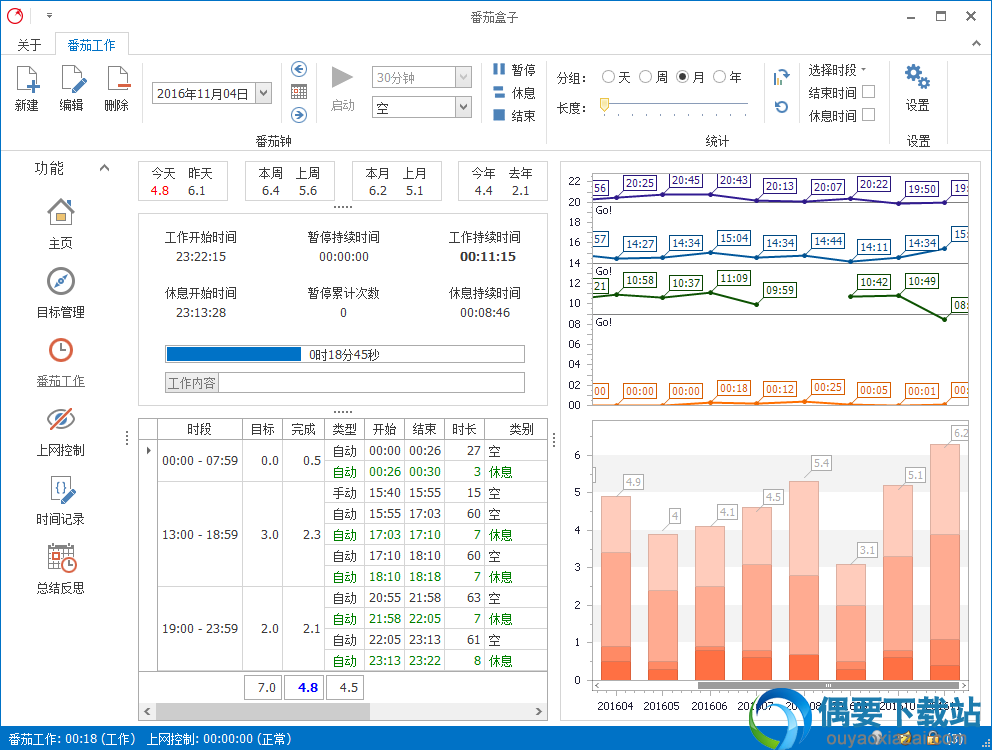Screen dimensions: 992x750
Task: Open 番茄工作 clock icon in sidebar
Action: click(x=61, y=362)
